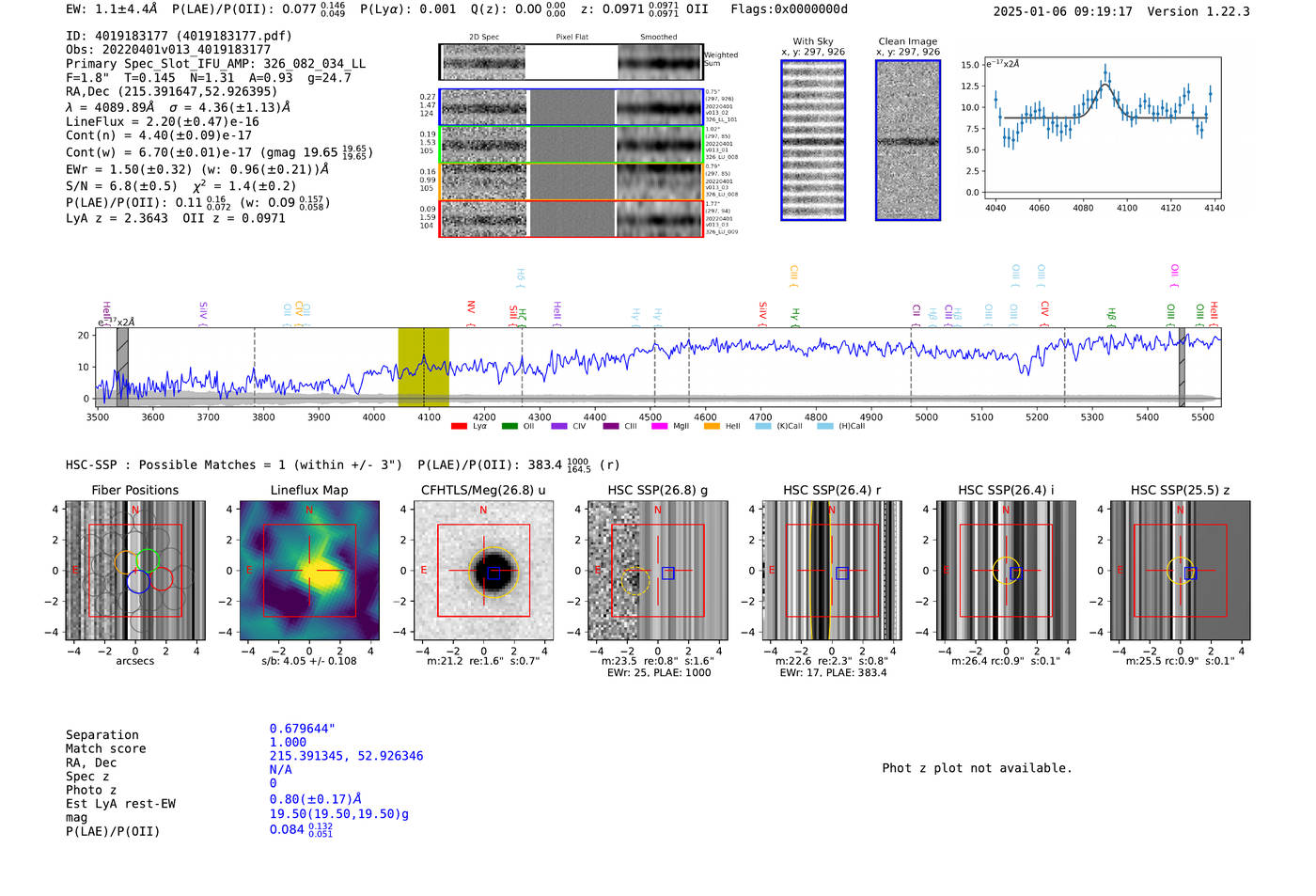
Task: Click the Primary Spec_Slot_IFU_AMP line
Action: [216, 64]
